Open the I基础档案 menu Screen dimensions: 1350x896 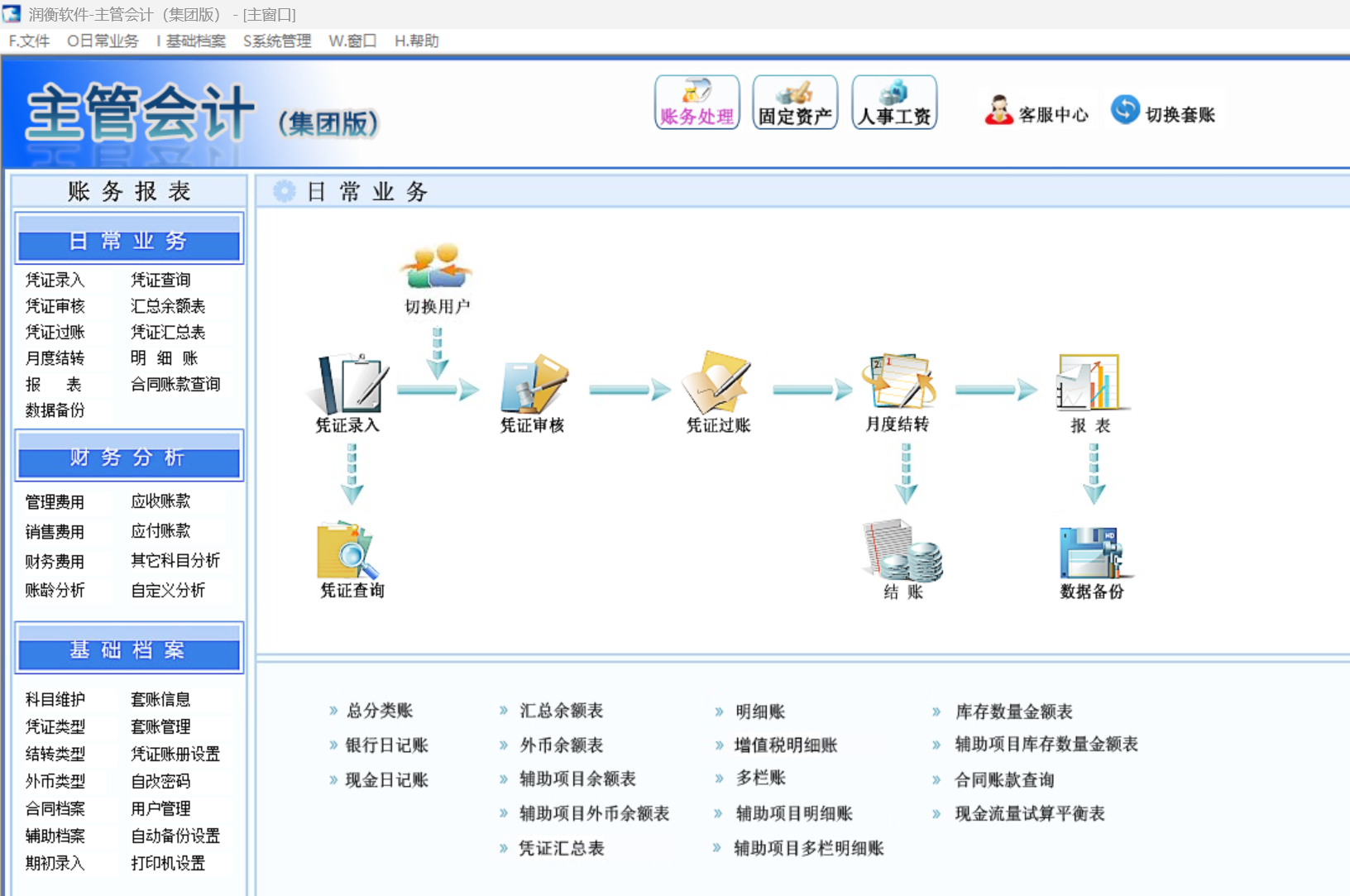pos(191,41)
